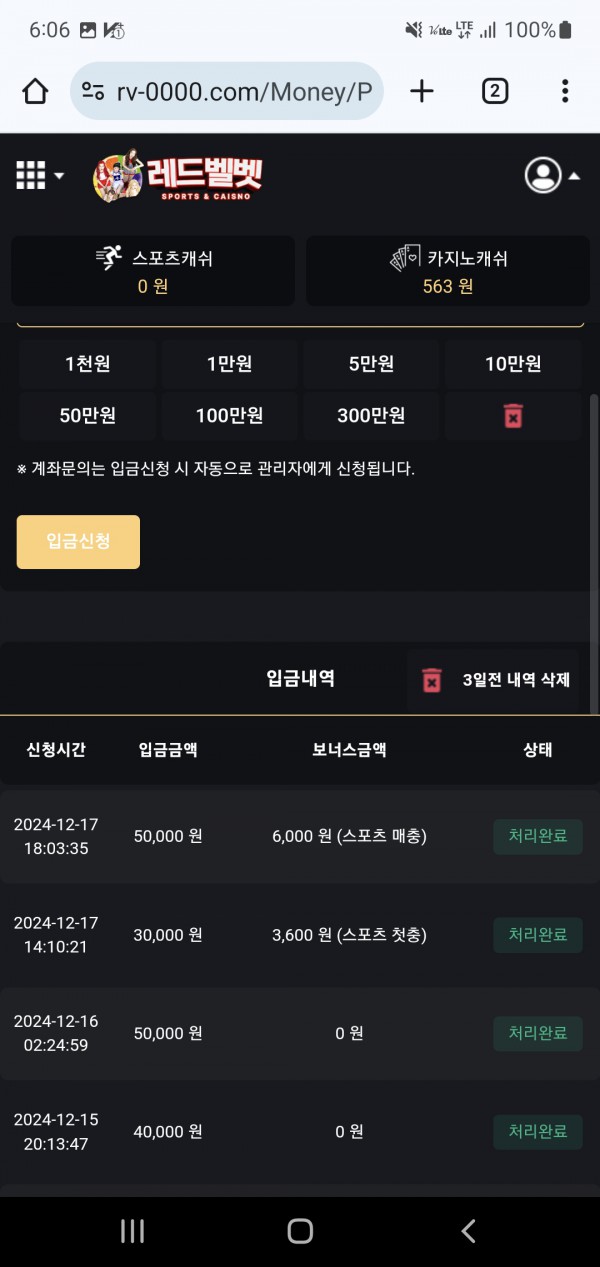Tap the site settings icon in address bar
600x1267 pixels.
coord(93,92)
